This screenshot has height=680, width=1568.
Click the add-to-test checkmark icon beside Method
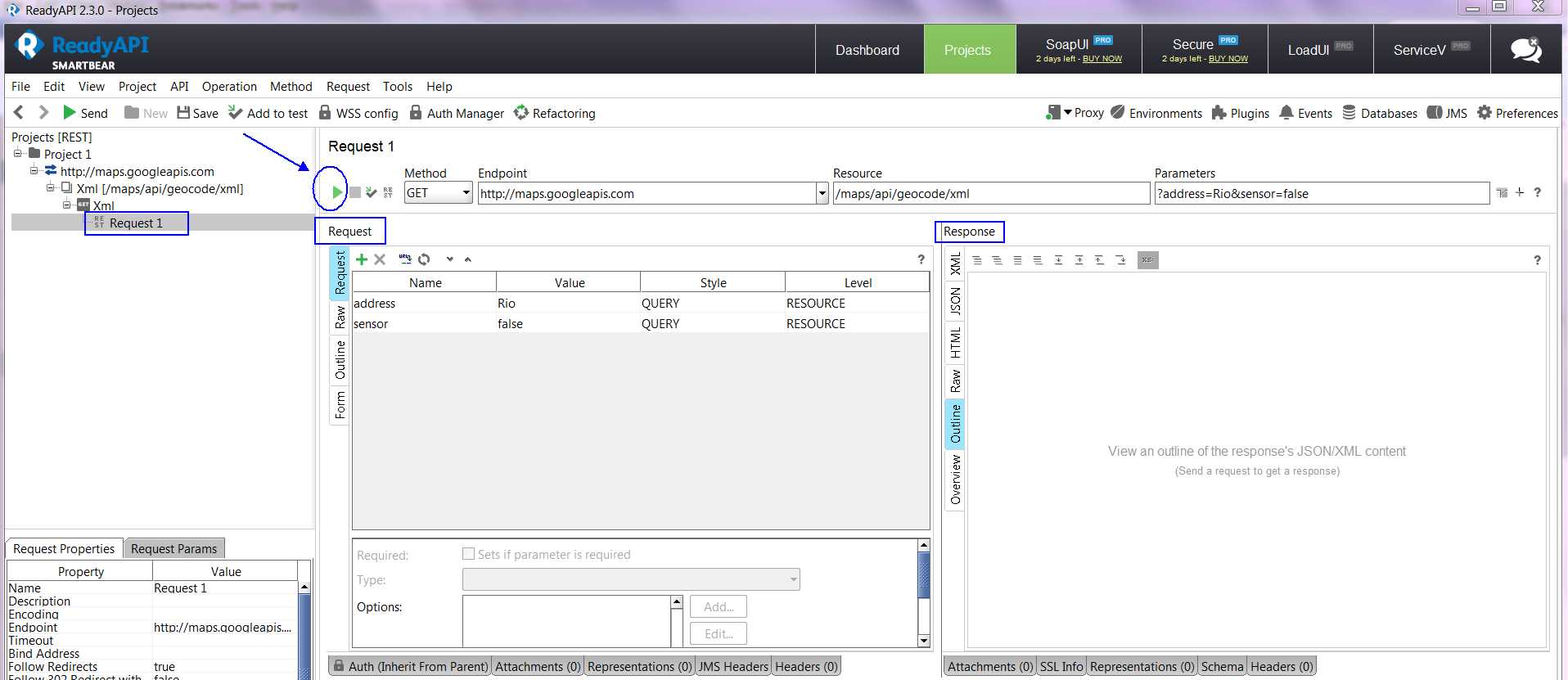click(372, 192)
